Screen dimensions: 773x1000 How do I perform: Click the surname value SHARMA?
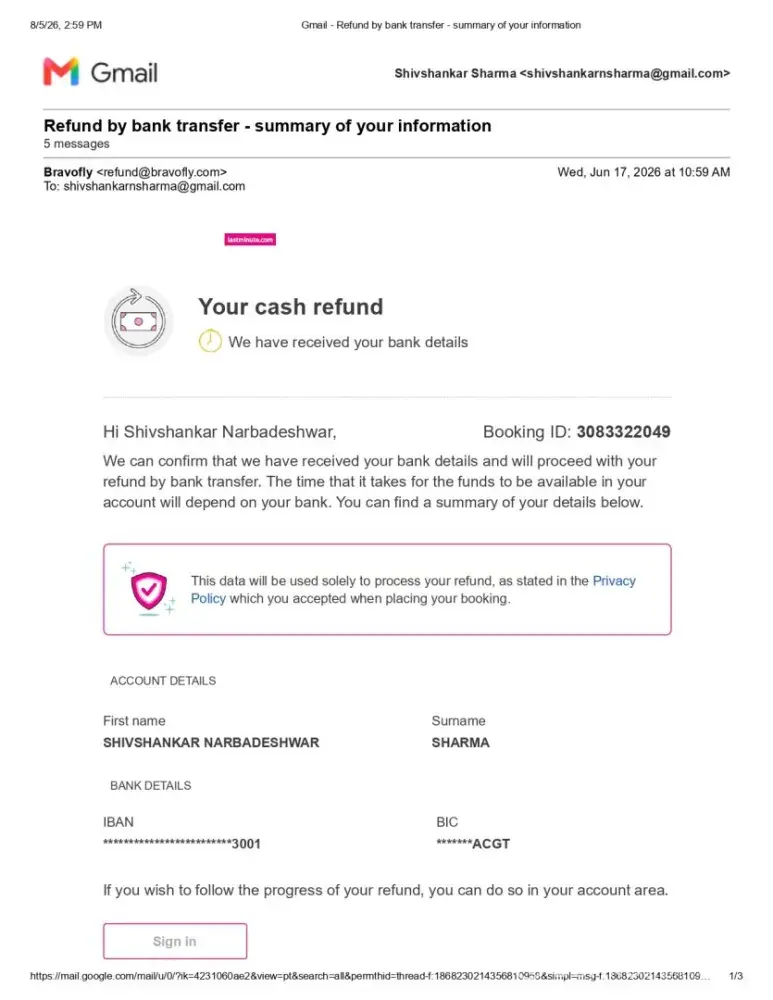coord(460,742)
